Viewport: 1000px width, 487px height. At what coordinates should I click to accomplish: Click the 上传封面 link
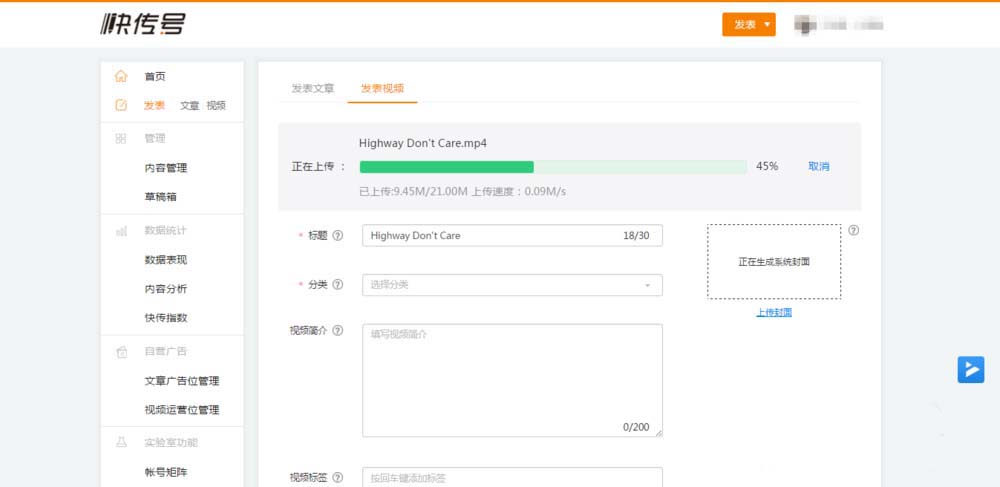point(774,312)
